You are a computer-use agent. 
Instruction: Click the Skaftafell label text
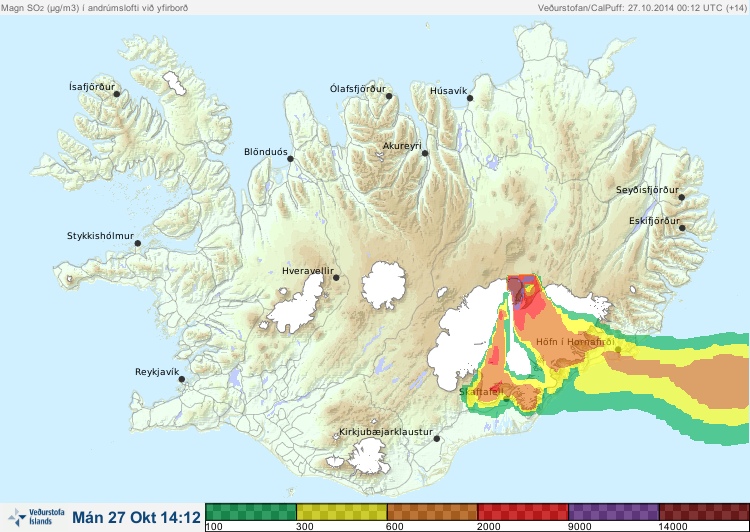click(481, 392)
